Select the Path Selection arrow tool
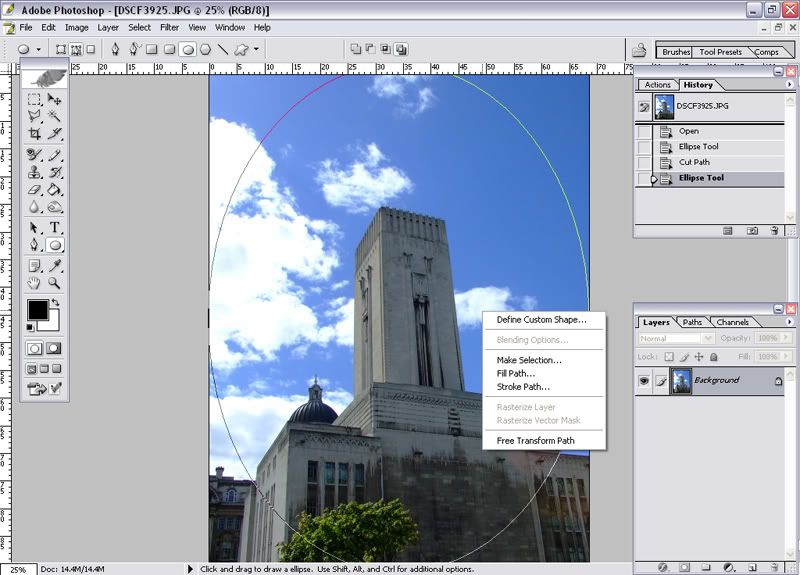The image size is (800, 575). point(34,228)
